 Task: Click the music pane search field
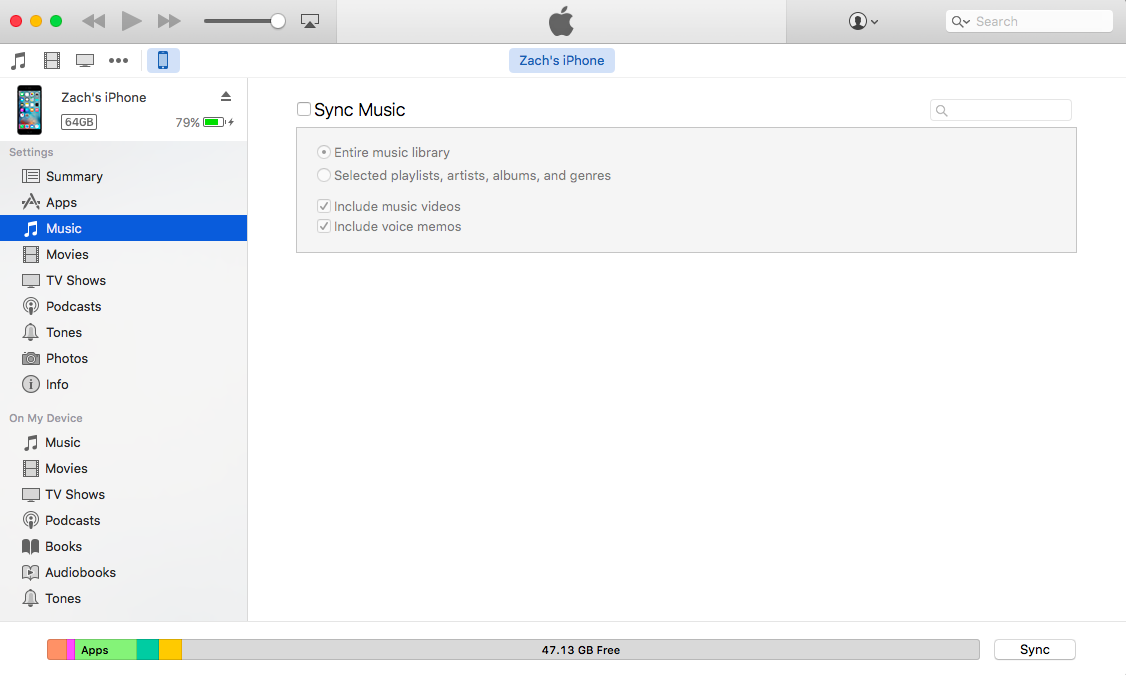tap(1000, 110)
